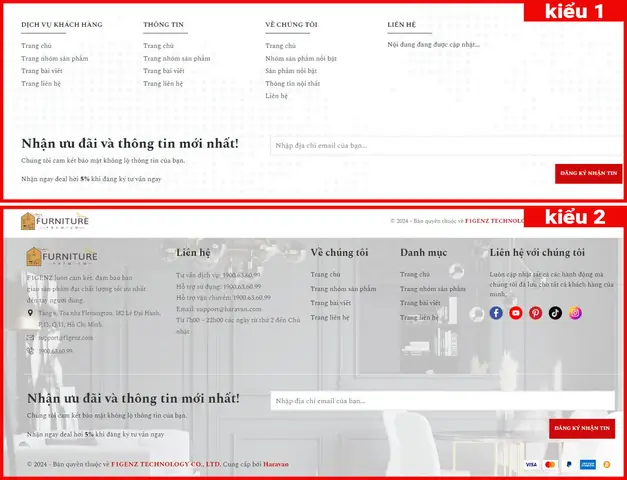The height and width of the screenshot is (480, 627).
Task: Open the Pinterest social icon
Action: (535, 313)
